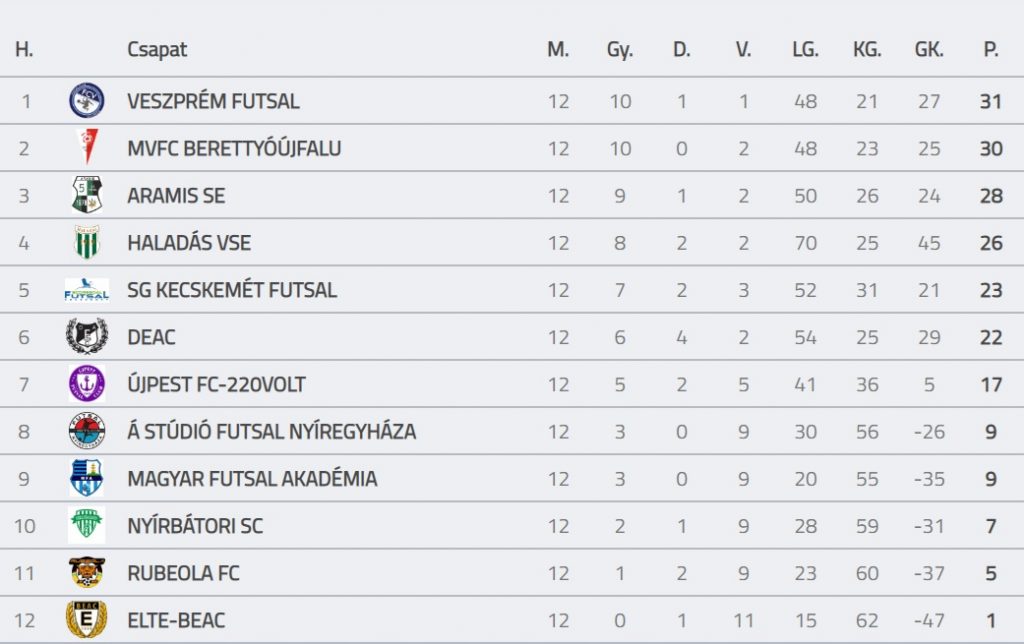The height and width of the screenshot is (644, 1024).
Task: Click the Magyar Futsal Akadémia crest
Action: pos(86,479)
